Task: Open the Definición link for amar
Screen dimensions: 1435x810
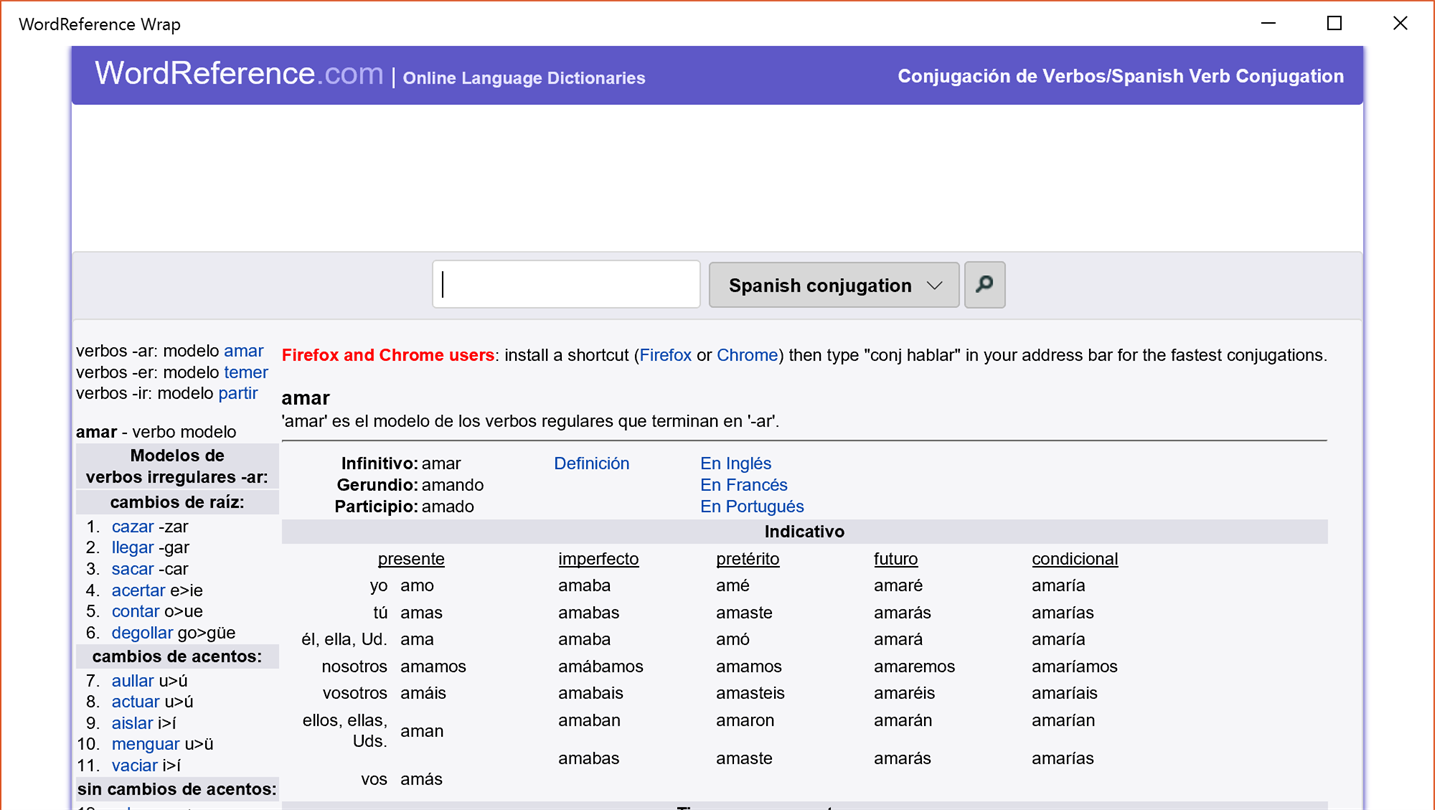Action: 591,463
